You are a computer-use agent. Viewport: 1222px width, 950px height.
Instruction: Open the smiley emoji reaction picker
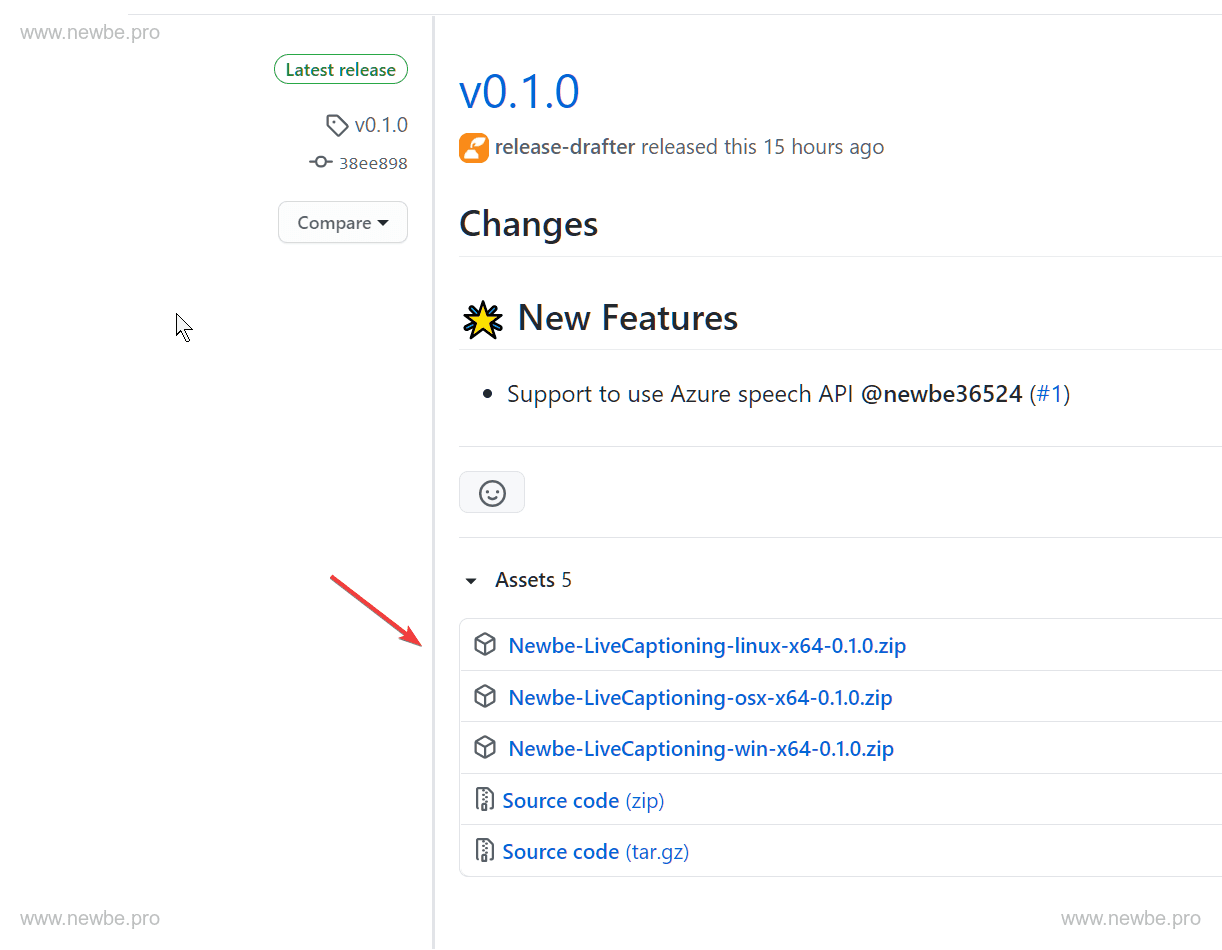click(x=492, y=493)
